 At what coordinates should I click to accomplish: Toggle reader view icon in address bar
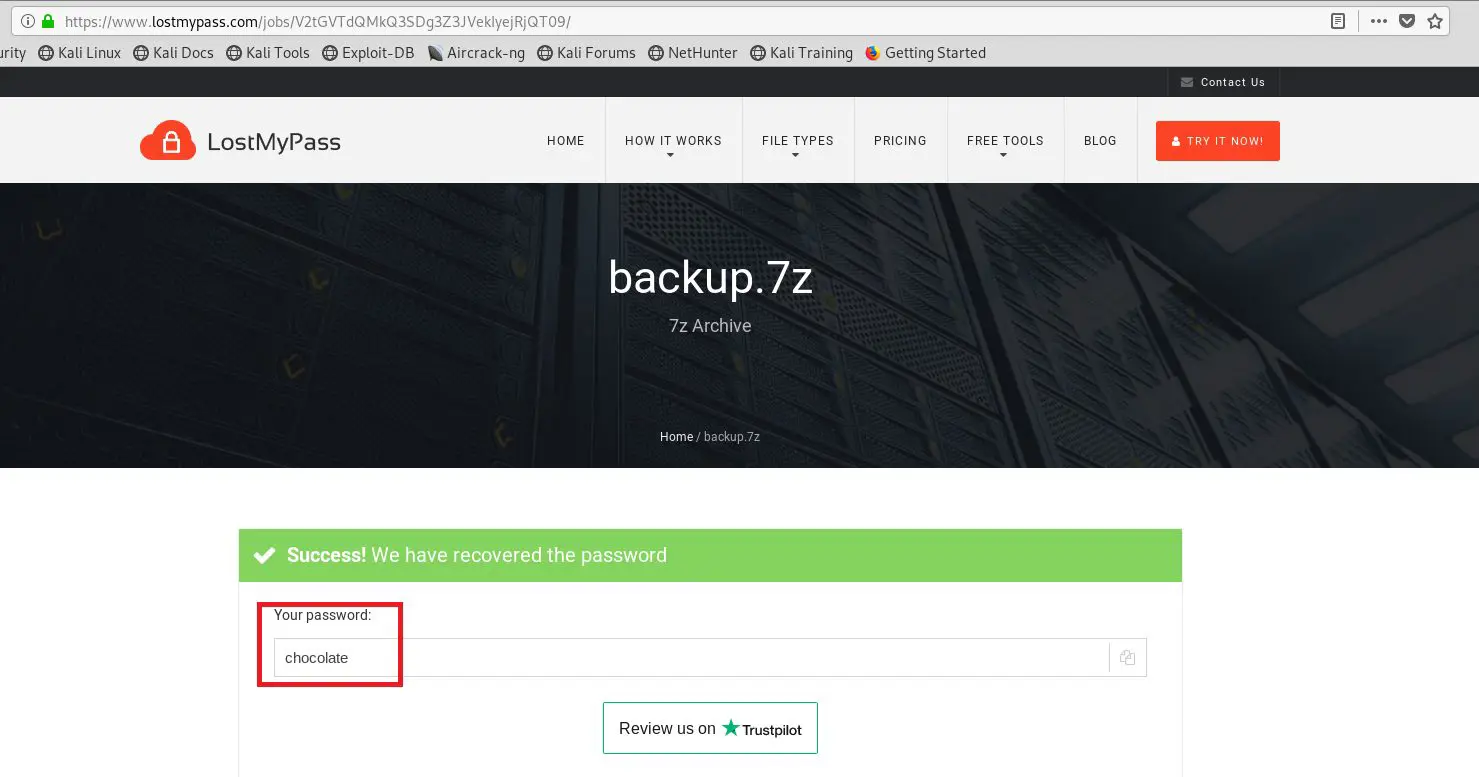[x=1338, y=21]
